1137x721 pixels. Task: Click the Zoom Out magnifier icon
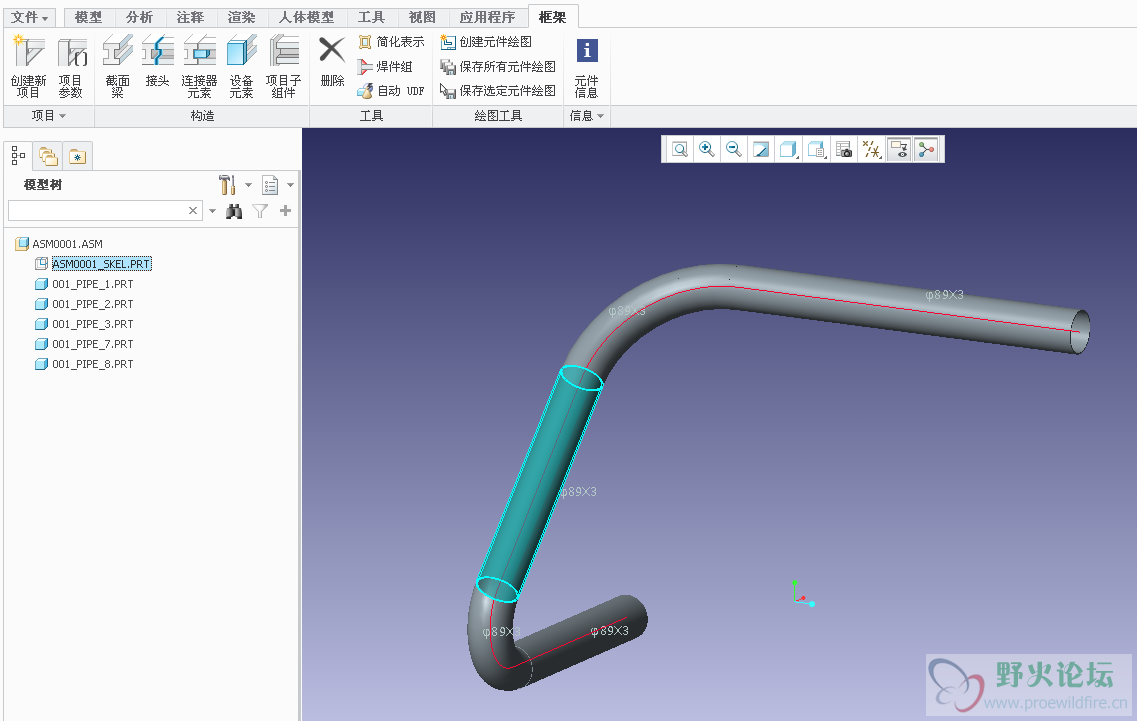(x=734, y=149)
